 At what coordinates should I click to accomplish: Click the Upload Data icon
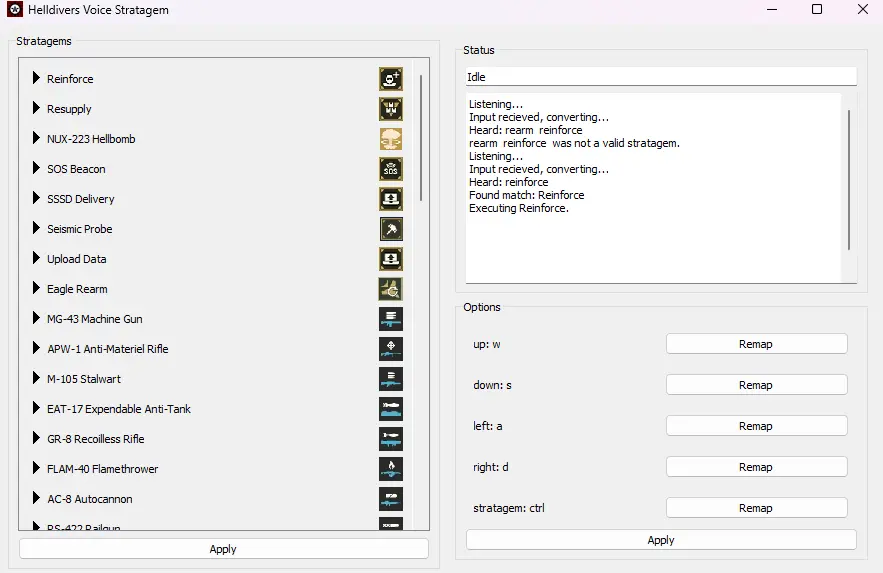coord(391,259)
